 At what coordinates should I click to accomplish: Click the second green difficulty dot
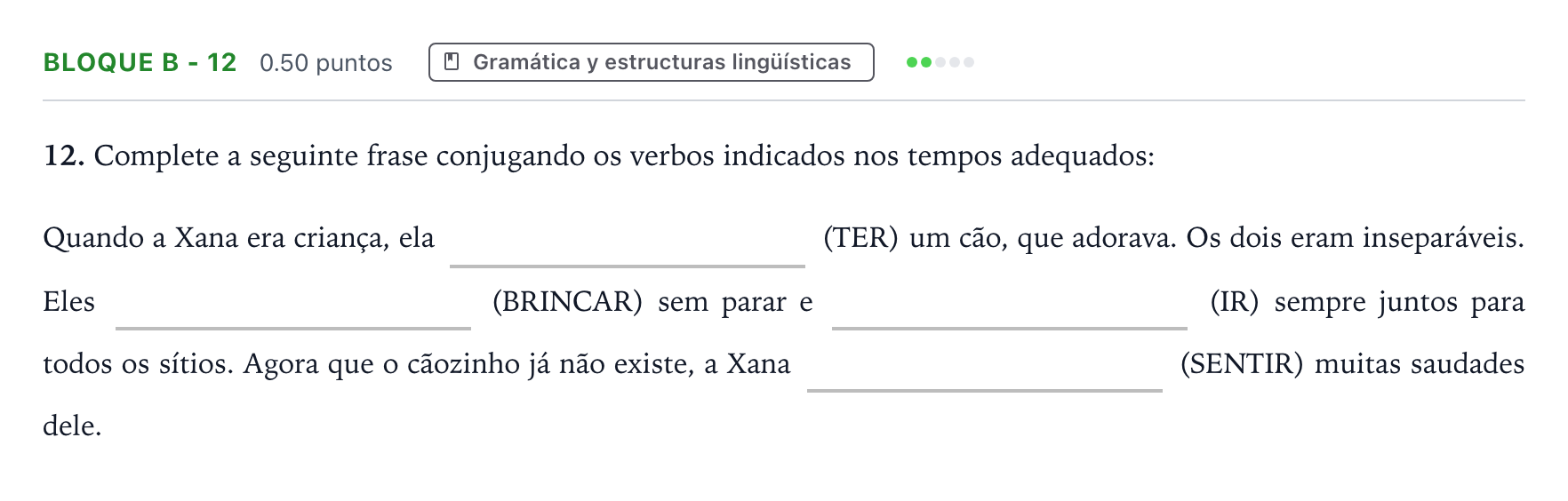(926, 62)
